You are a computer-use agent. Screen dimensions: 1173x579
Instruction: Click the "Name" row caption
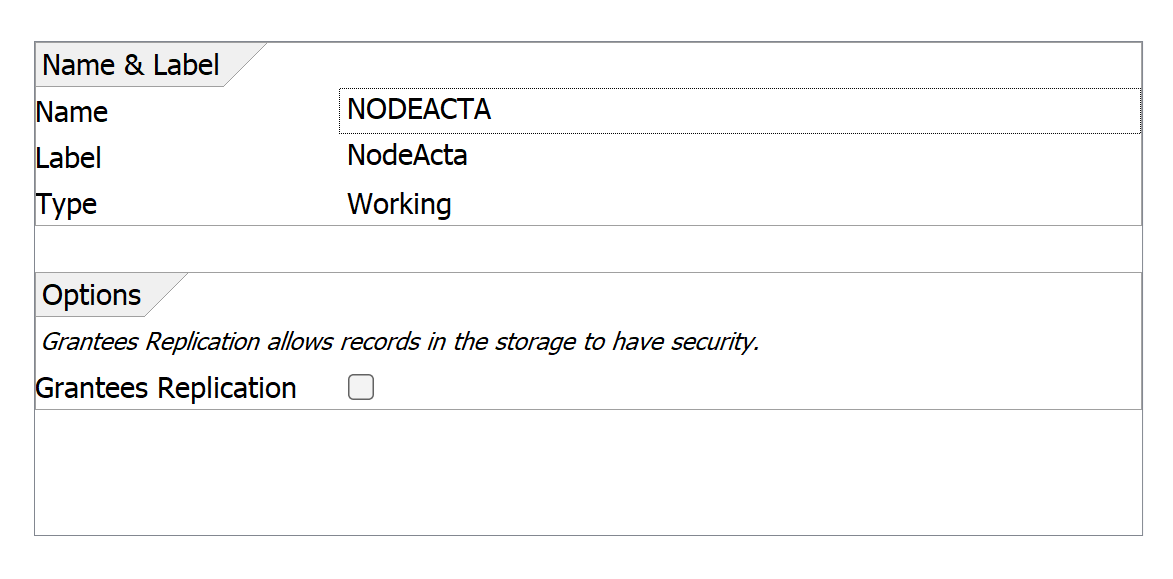pyautogui.click(x=72, y=112)
